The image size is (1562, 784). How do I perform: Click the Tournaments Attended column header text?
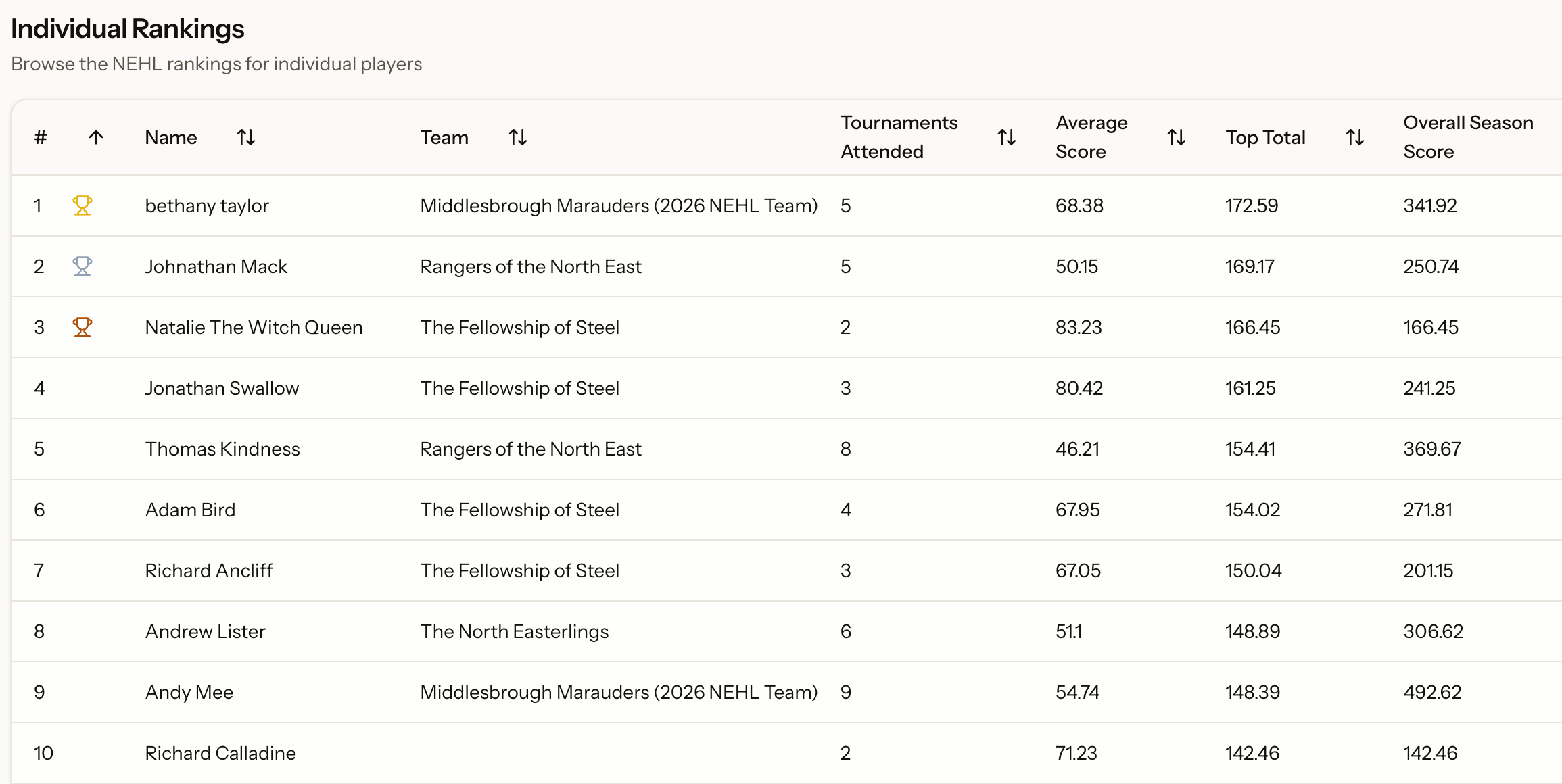(899, 137)
